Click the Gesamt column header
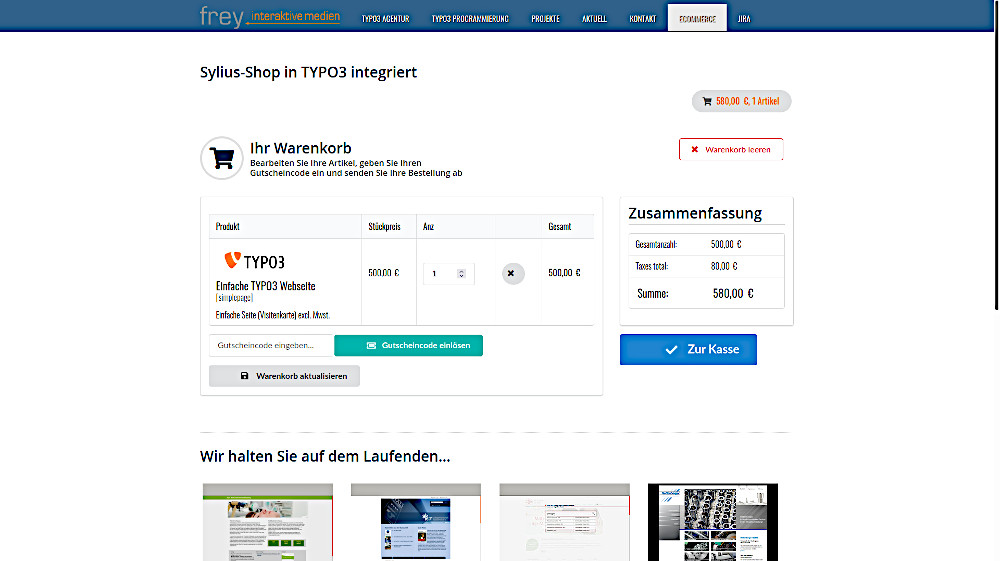 pyautogui.click(x=559, y=226)
